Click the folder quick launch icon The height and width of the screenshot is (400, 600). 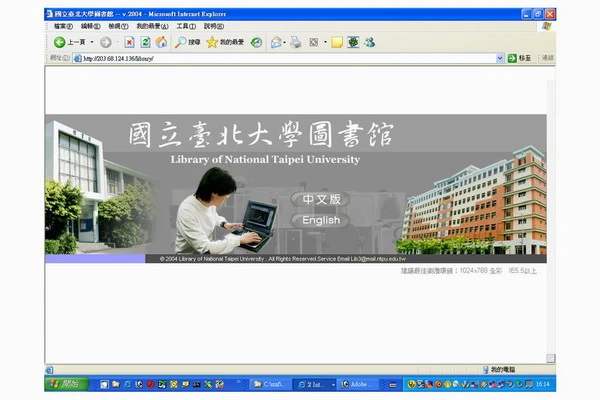[x=116, y=384]
